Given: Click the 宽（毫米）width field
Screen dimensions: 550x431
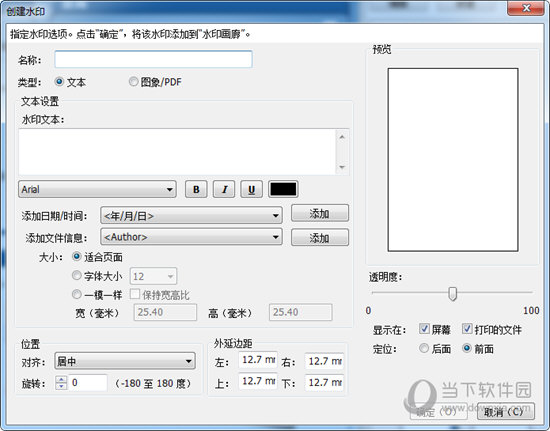Looking at the screenshot, I should coord(165,312).
